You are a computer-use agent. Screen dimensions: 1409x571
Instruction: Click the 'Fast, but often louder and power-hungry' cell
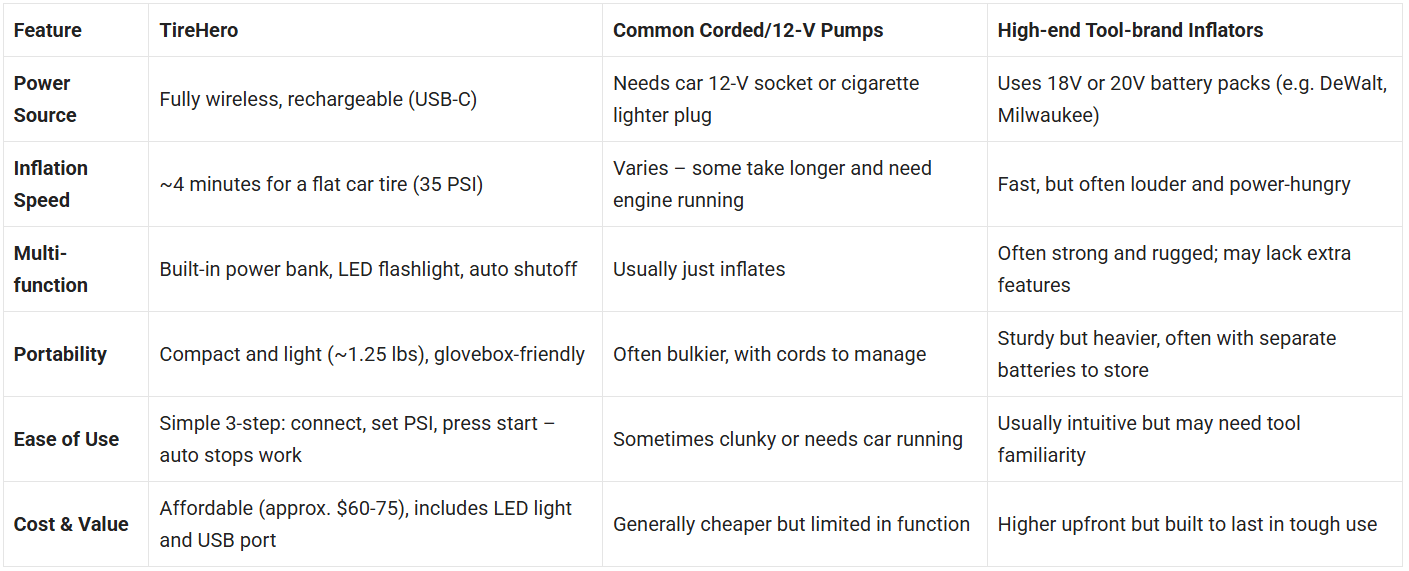1174,184
